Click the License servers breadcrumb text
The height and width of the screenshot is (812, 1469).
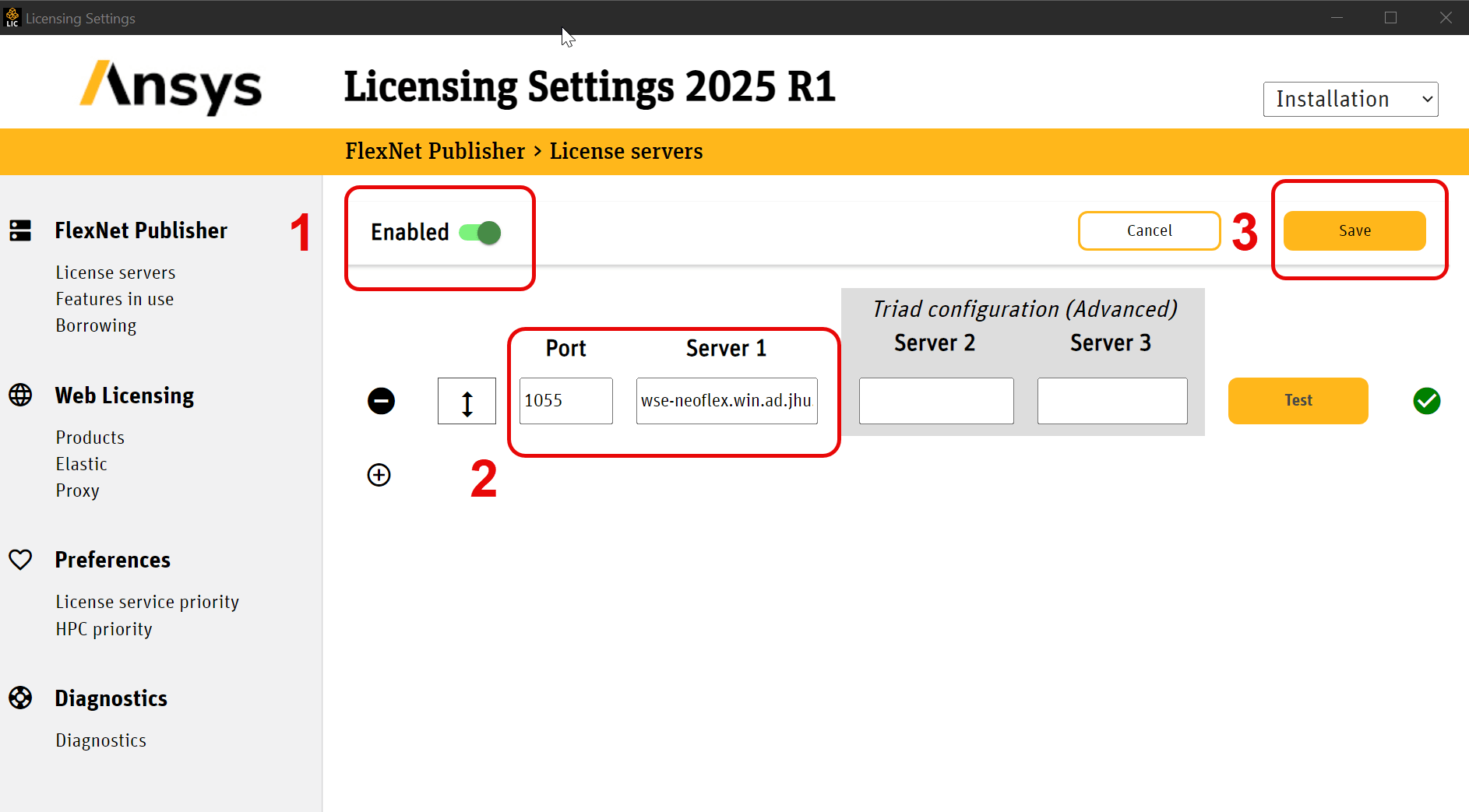coord(626,151)
